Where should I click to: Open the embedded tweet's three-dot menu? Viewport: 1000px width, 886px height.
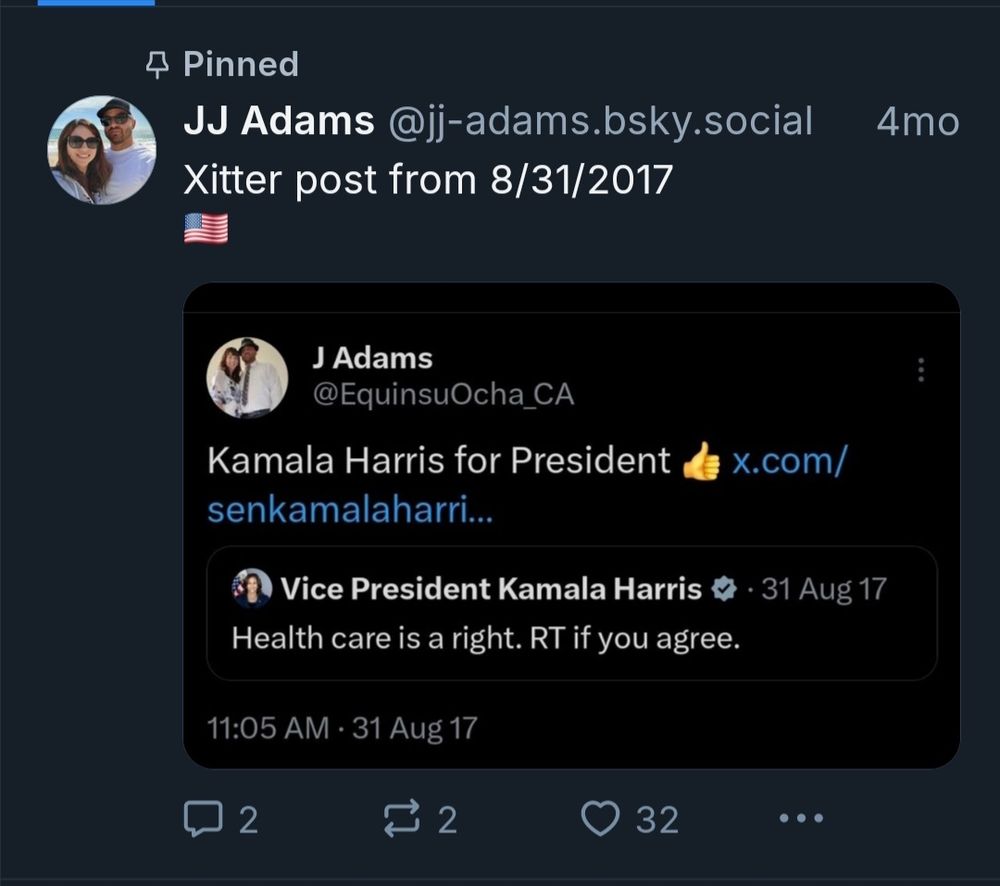(x=919, y=370)
